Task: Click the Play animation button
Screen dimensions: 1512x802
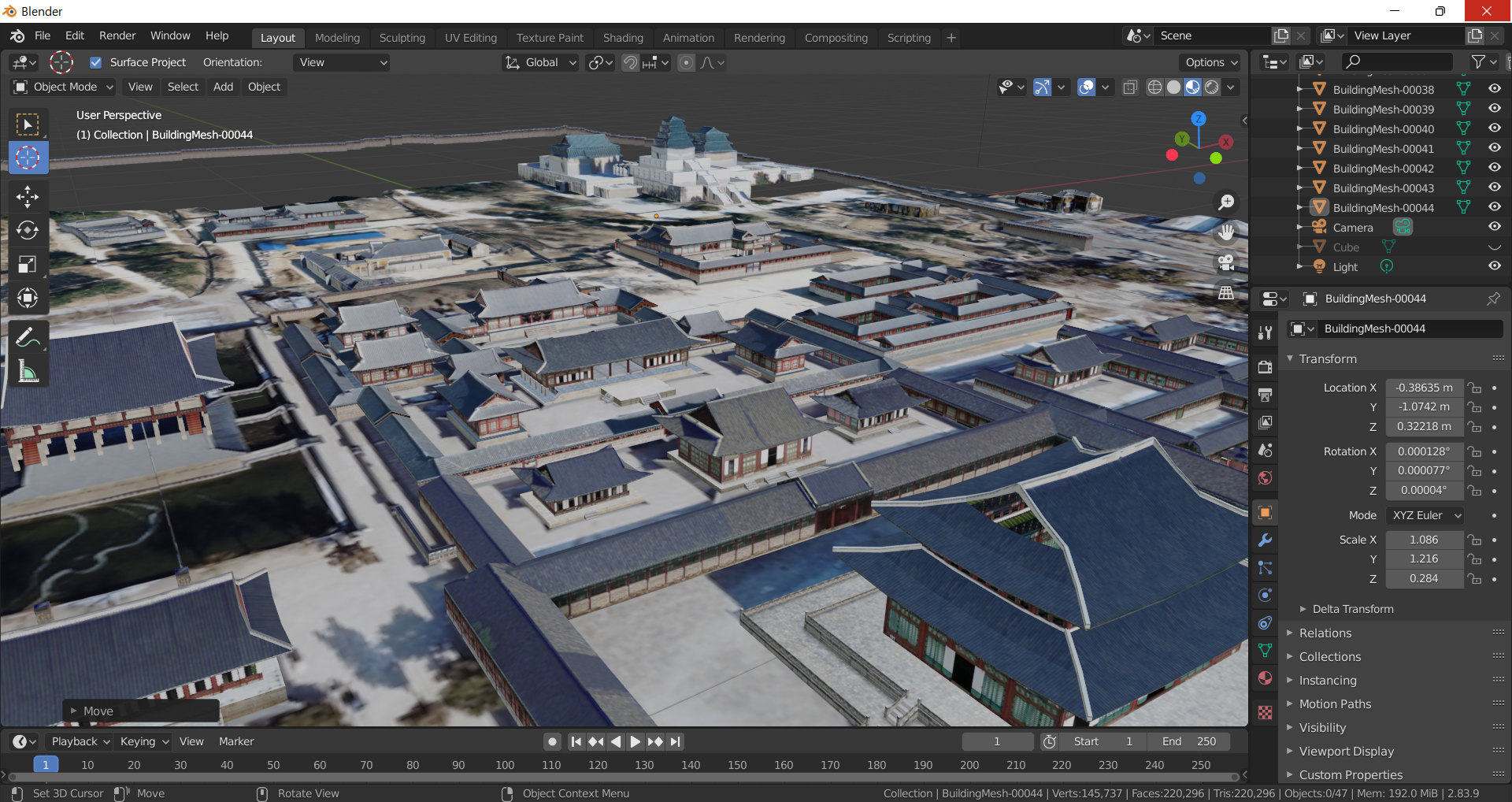Action: [635, 741]
